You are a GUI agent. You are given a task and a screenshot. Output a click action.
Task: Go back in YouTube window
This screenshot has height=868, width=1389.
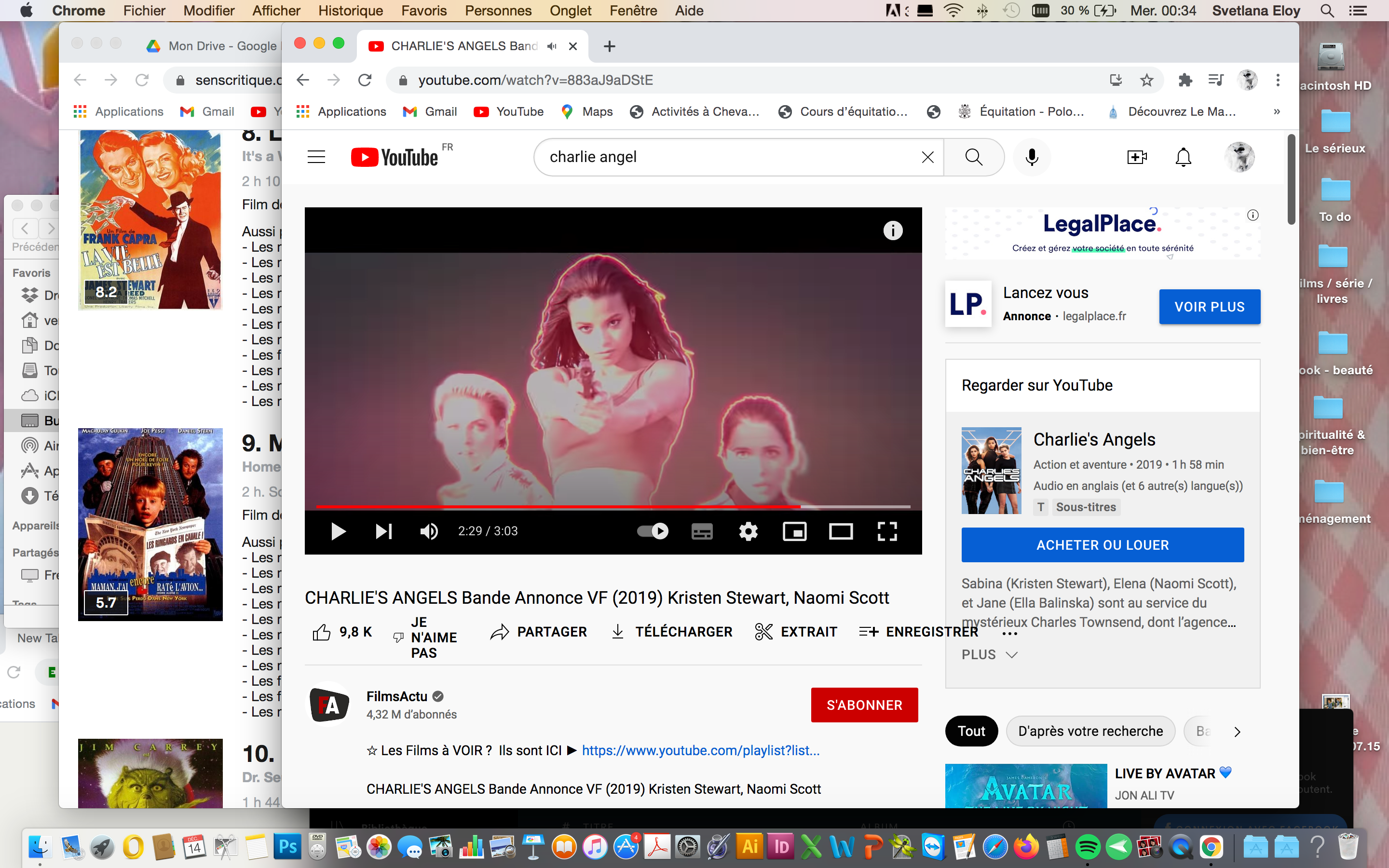[302, 80]
